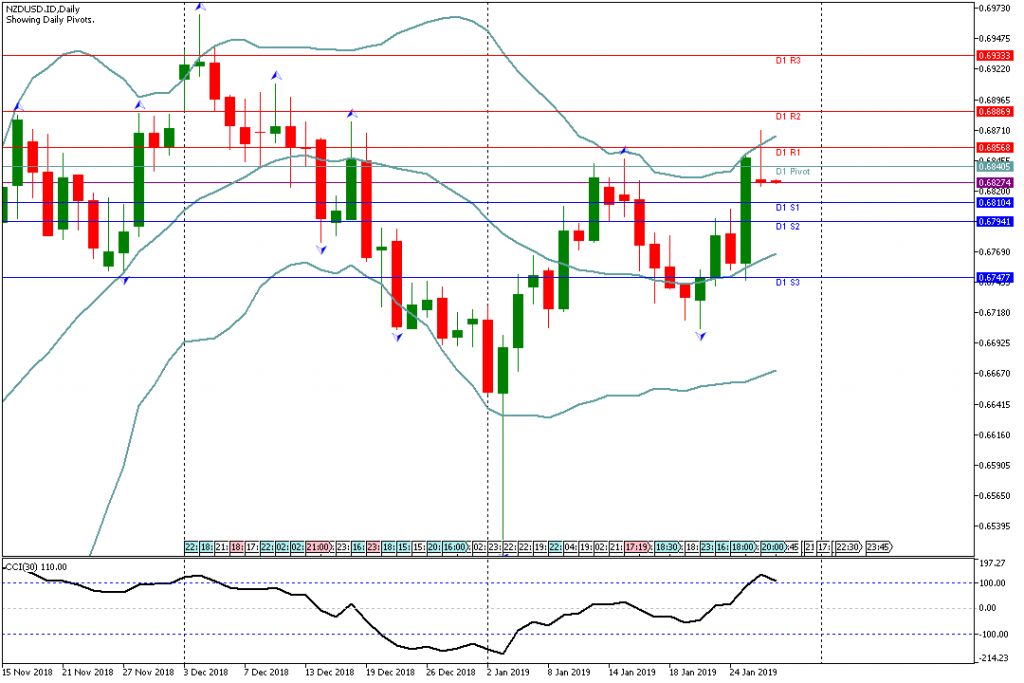Screen dimensions: 1024x683
Task: Click the pivot price tag 0.68405
Action: coord(995,167)
